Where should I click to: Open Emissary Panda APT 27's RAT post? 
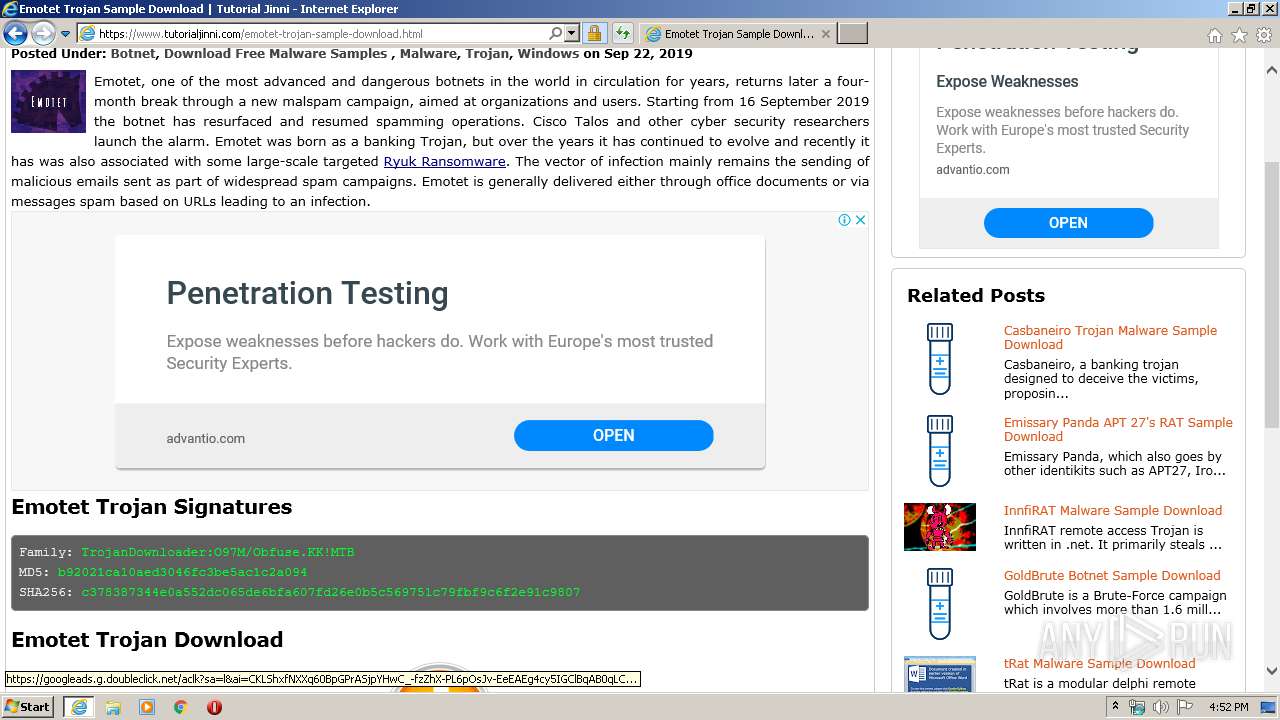click(x=1118, y=429)
